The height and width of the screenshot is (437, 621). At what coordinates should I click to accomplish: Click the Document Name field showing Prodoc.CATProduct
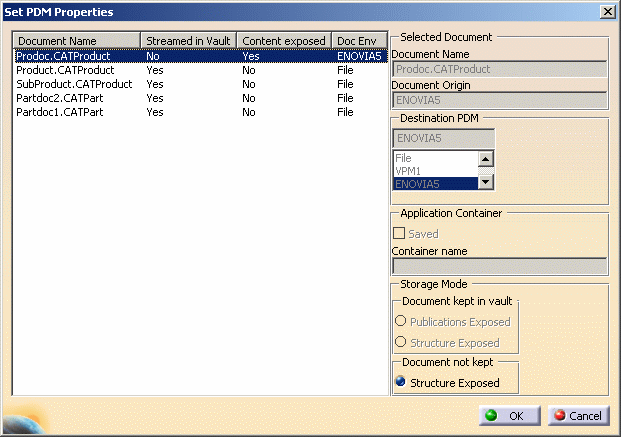click(x=500, y=69)
